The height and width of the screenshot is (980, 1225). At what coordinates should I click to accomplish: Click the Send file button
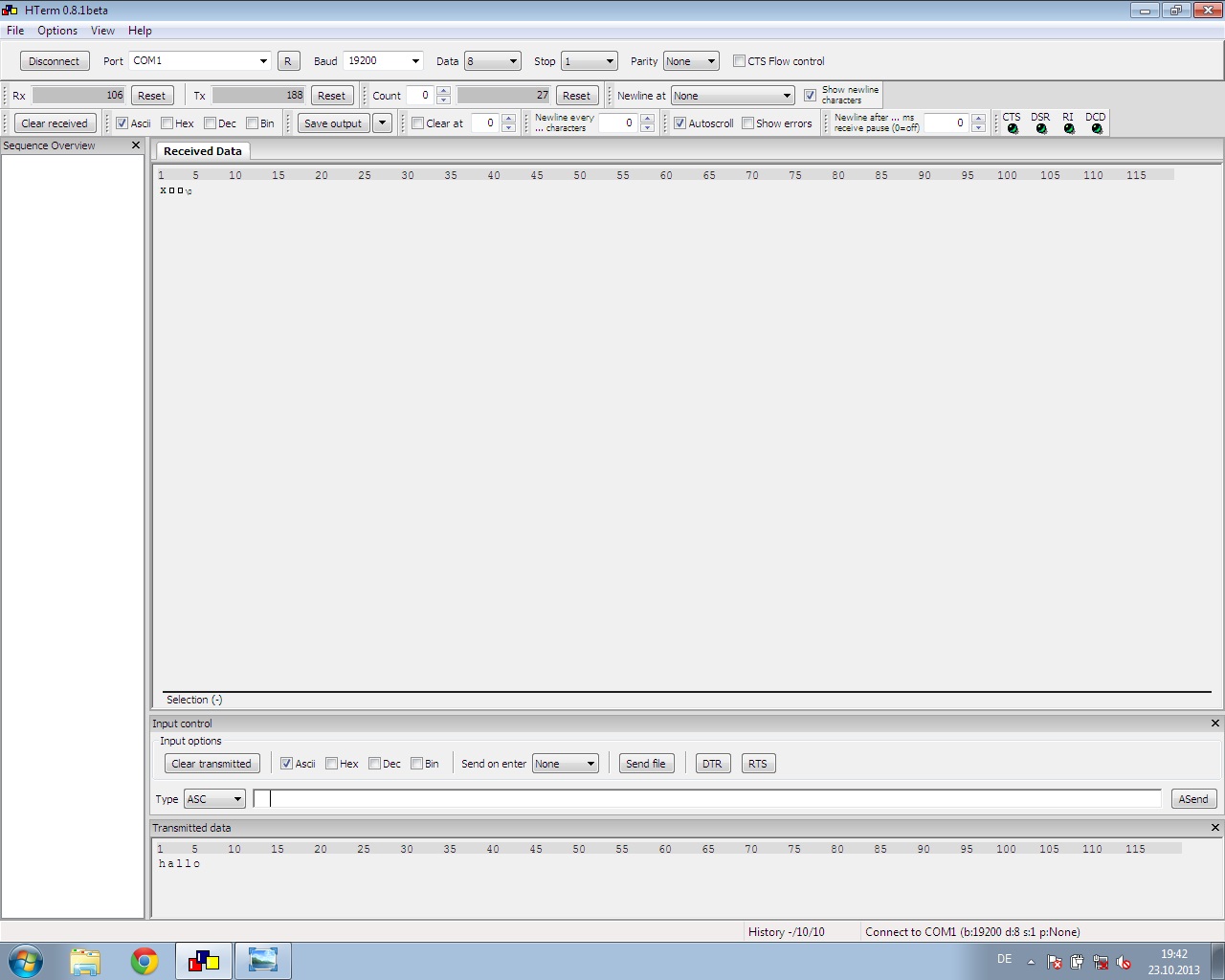(x=646, y=764)
